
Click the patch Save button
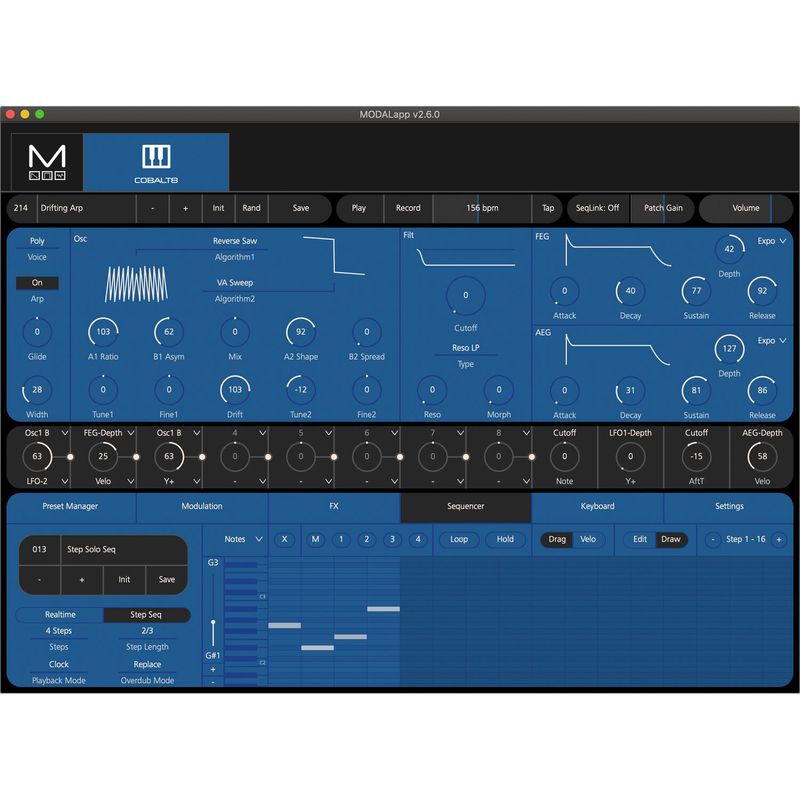tap(301, 208)
